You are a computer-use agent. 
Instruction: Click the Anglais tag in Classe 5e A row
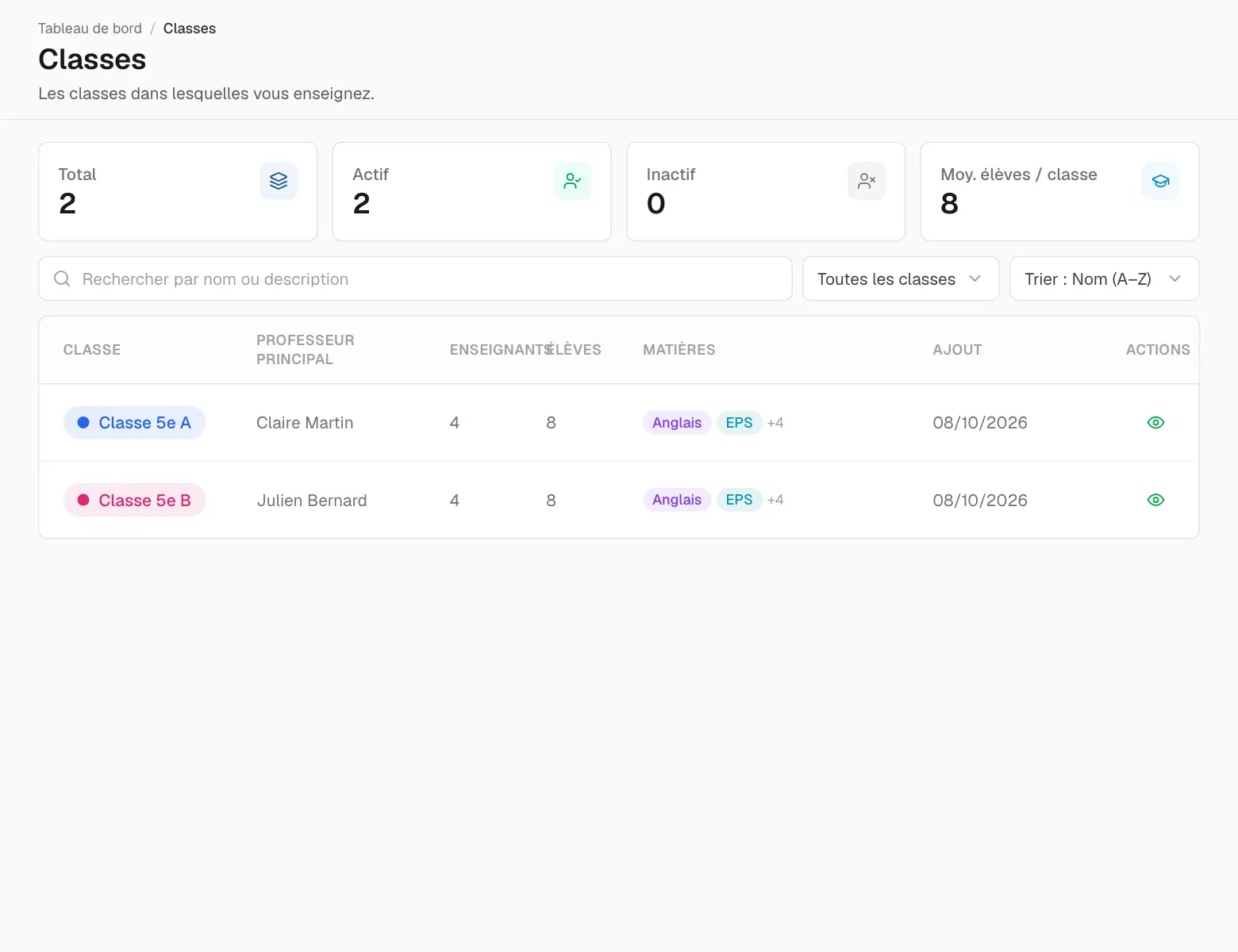677,423
